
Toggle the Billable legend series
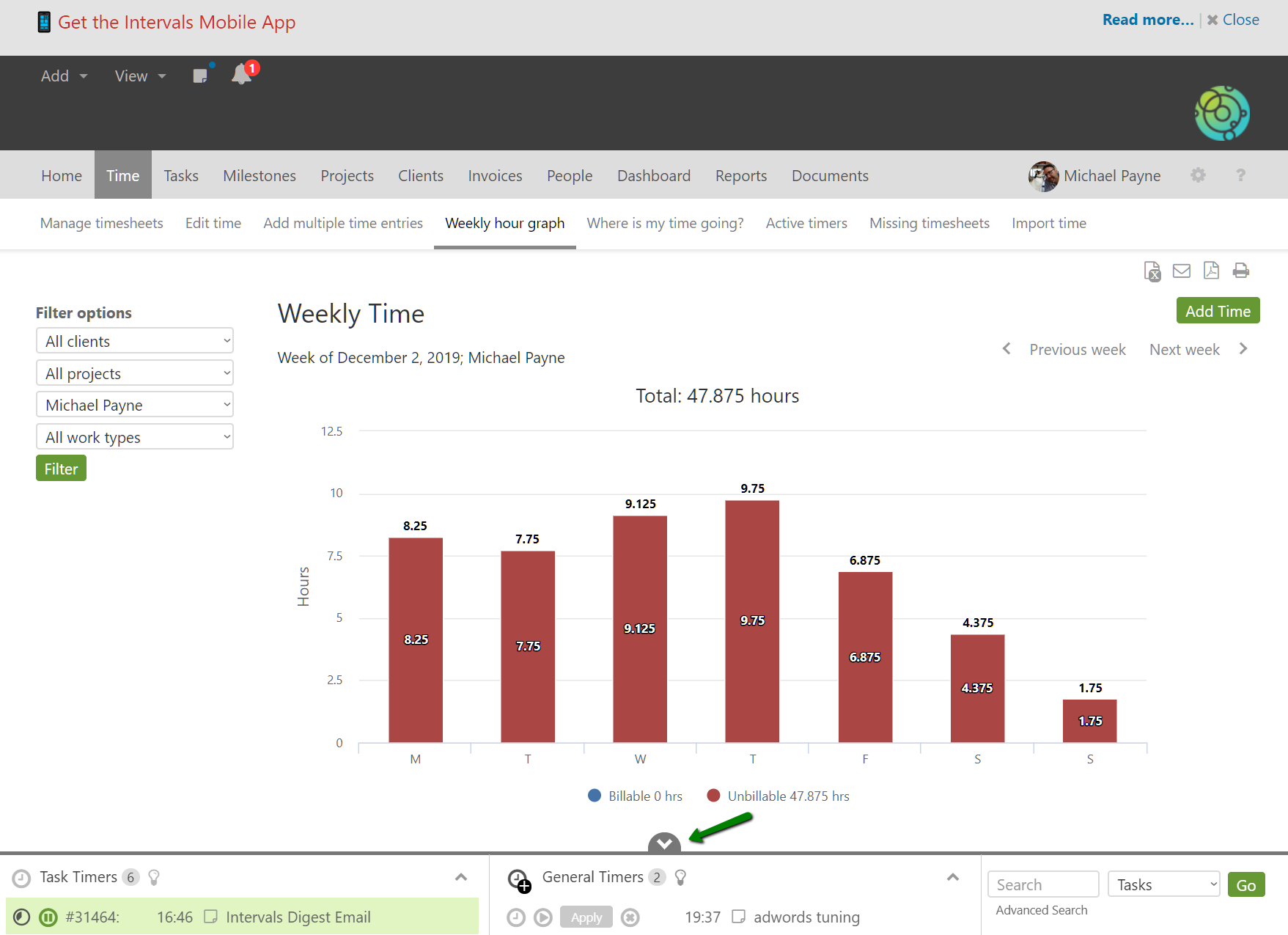click(635, 796)
